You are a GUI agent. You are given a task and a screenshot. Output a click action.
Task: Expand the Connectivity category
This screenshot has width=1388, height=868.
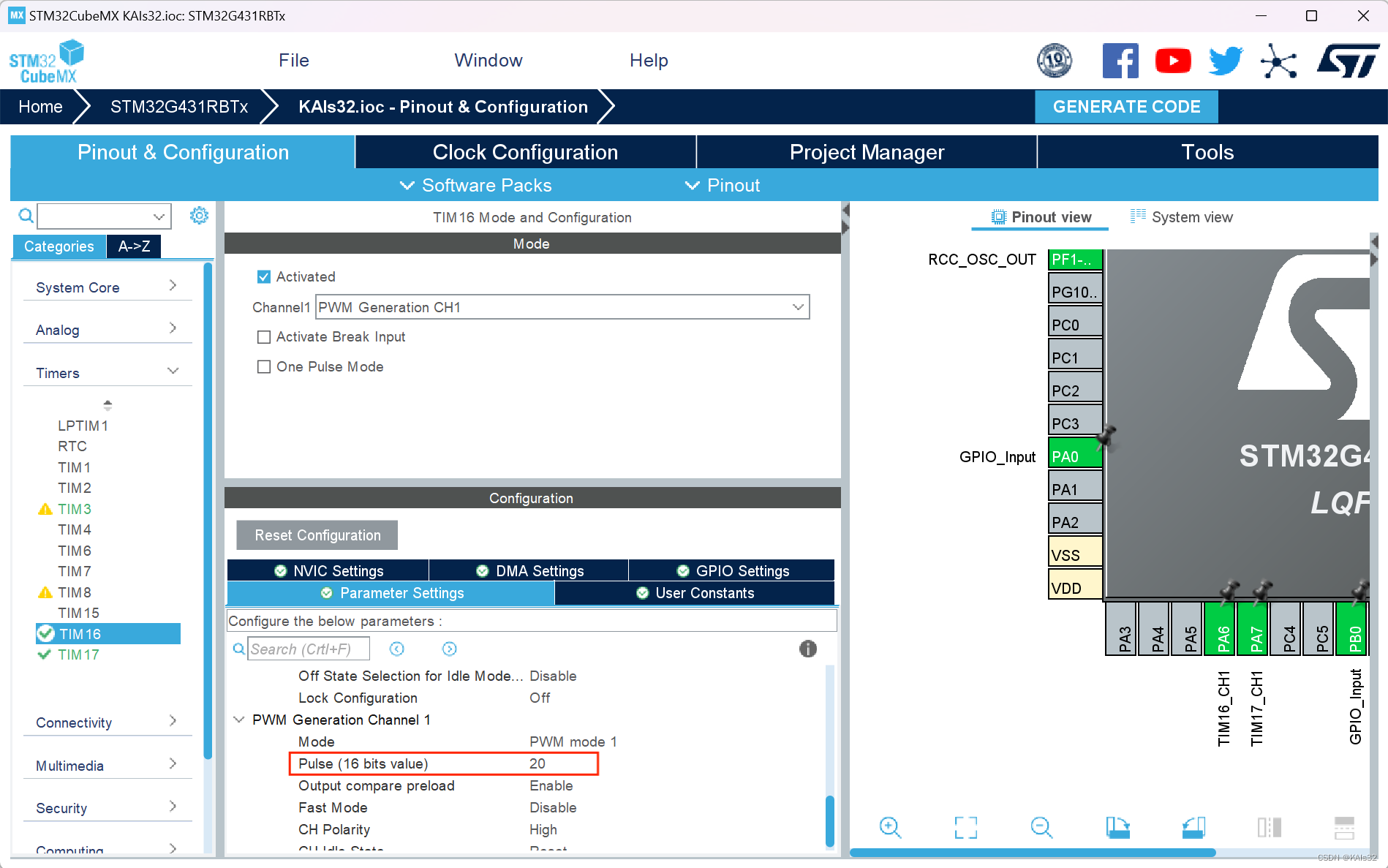click(x=107, y=722)
